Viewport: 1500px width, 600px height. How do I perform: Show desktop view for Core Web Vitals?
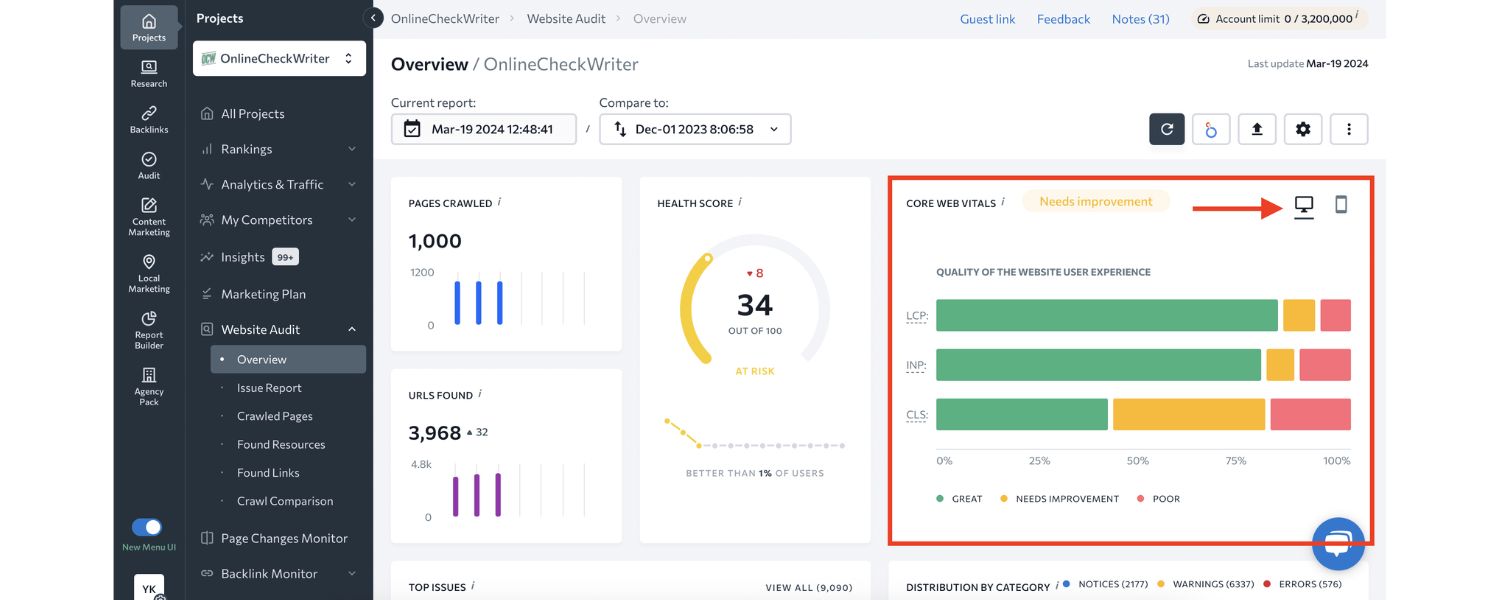(x=1304, y=203)
